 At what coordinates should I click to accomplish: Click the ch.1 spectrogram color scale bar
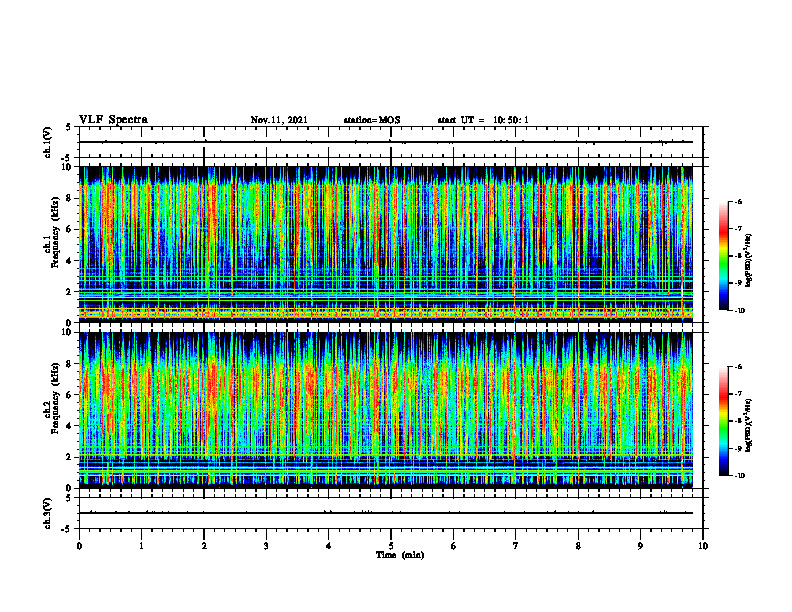tap(724, 256)
